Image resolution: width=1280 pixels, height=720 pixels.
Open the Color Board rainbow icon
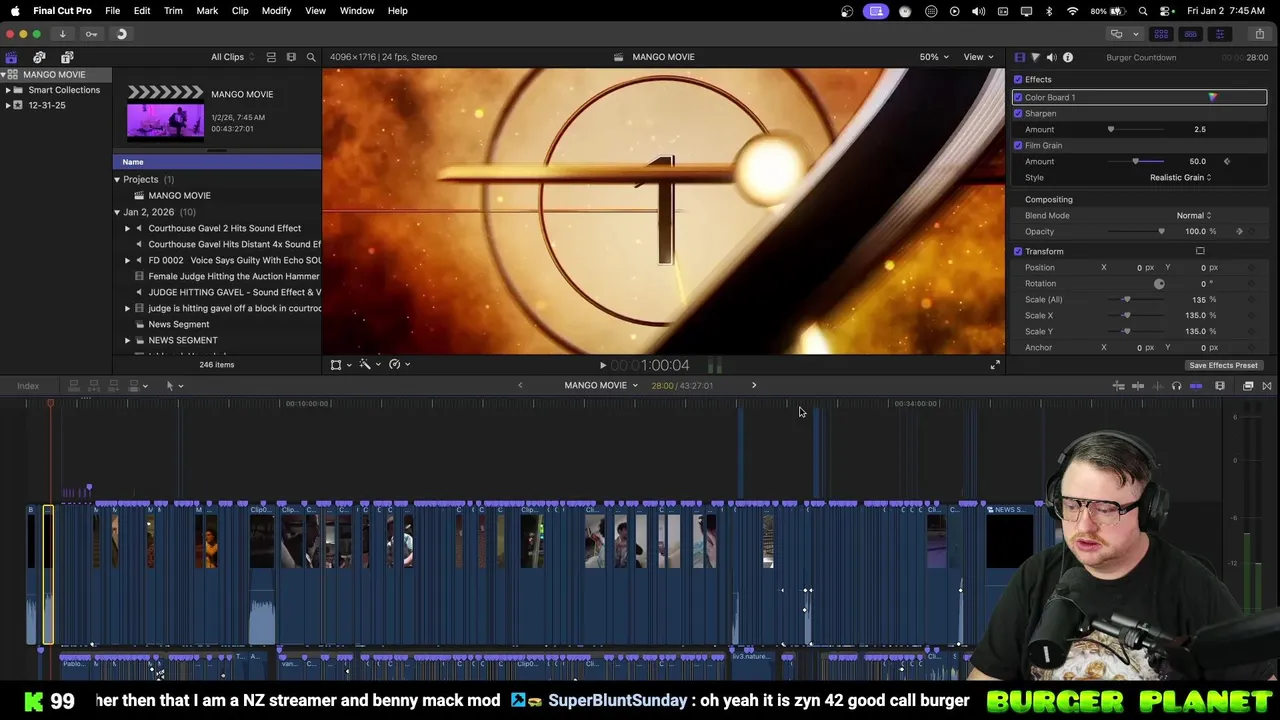coord(1212,97)
